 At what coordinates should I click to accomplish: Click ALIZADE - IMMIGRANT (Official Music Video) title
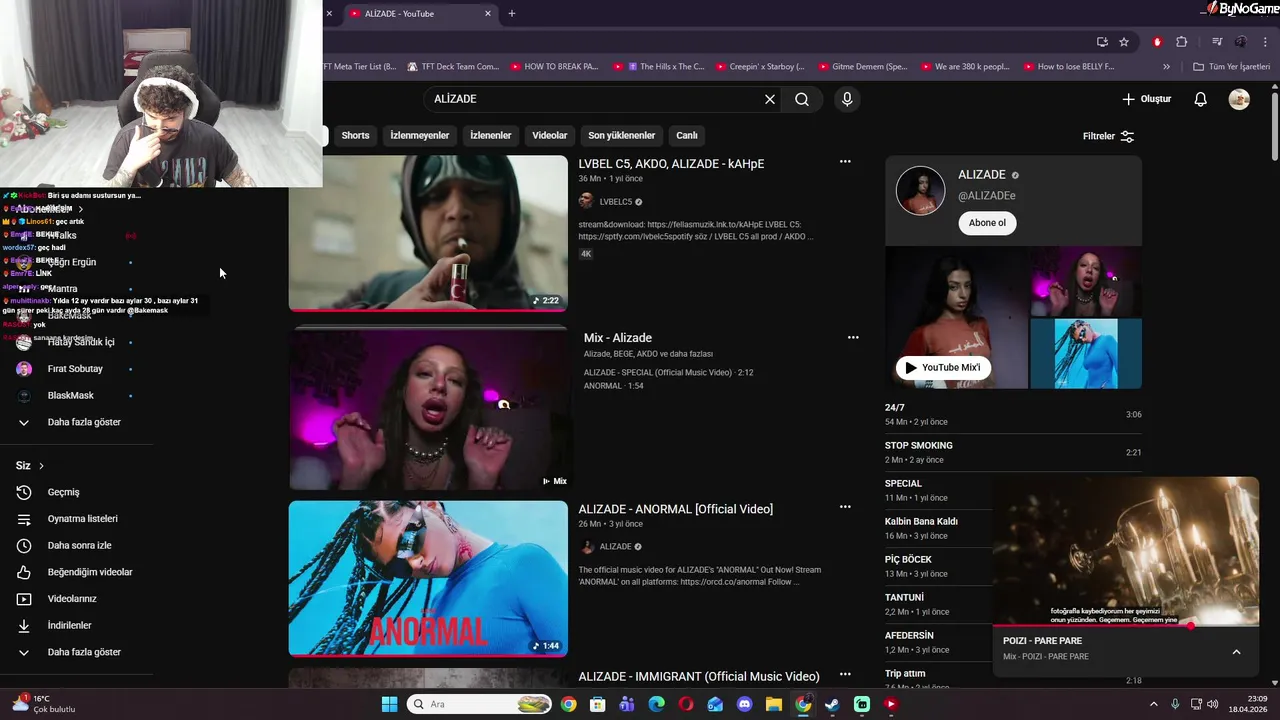click(x=699, y=677)
